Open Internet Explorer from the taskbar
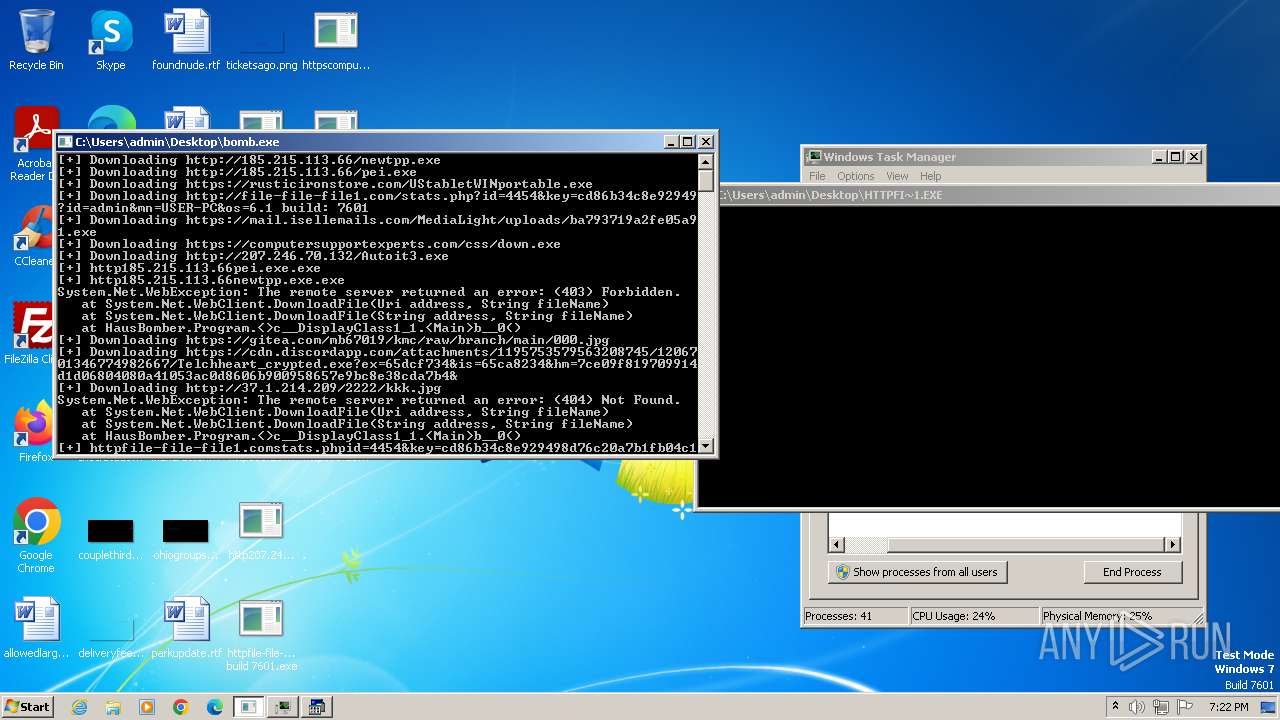Image resolution: width=1280 pixels, height=720 pixels. (x=80, y=707)
